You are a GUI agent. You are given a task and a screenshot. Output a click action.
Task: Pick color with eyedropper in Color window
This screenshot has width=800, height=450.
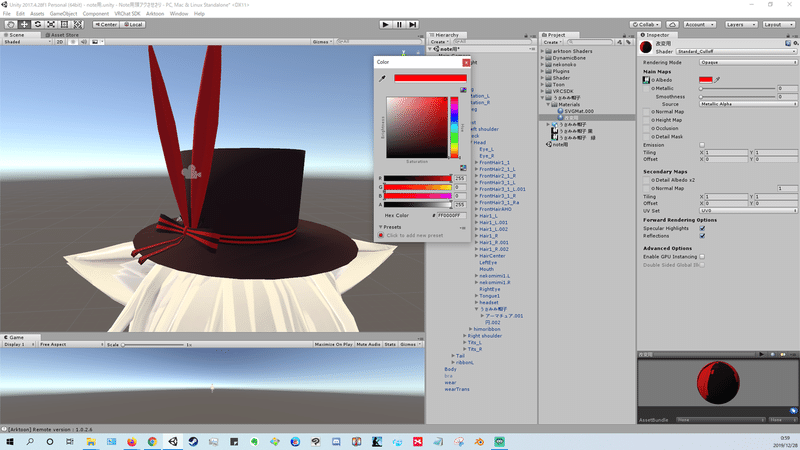pos(382,79)
